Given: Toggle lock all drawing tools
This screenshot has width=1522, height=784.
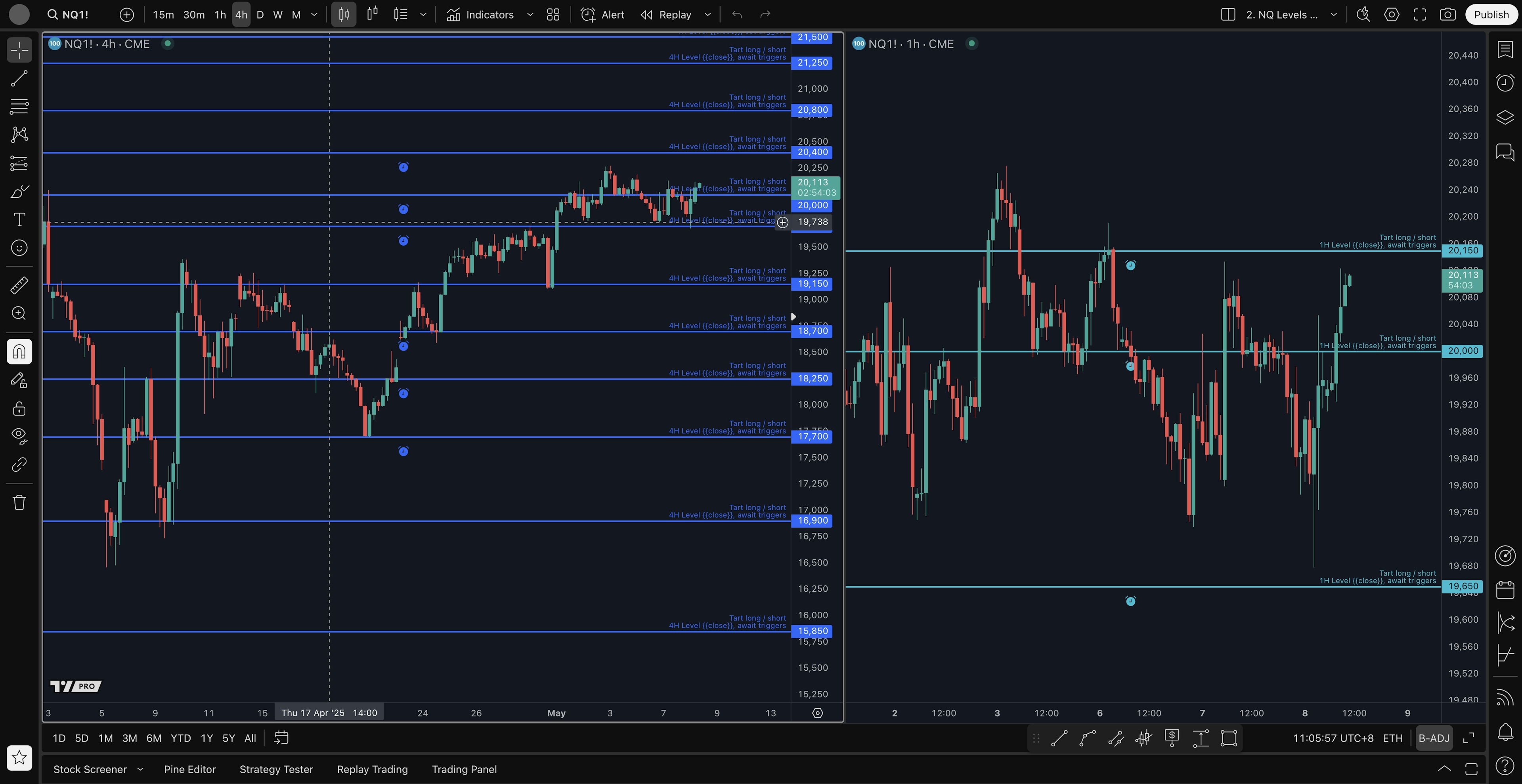Looking at the screenshot, I should [19, 408].
